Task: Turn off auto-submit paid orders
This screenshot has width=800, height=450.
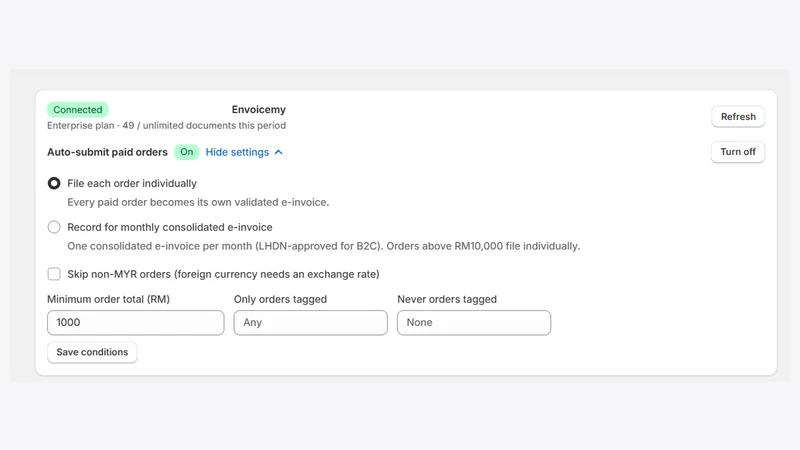Action: [738, 152]
